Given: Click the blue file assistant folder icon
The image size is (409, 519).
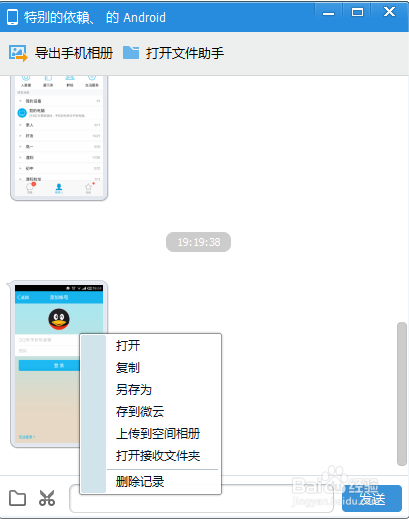Looking at the screenshot, I should [x=131, y=53].
